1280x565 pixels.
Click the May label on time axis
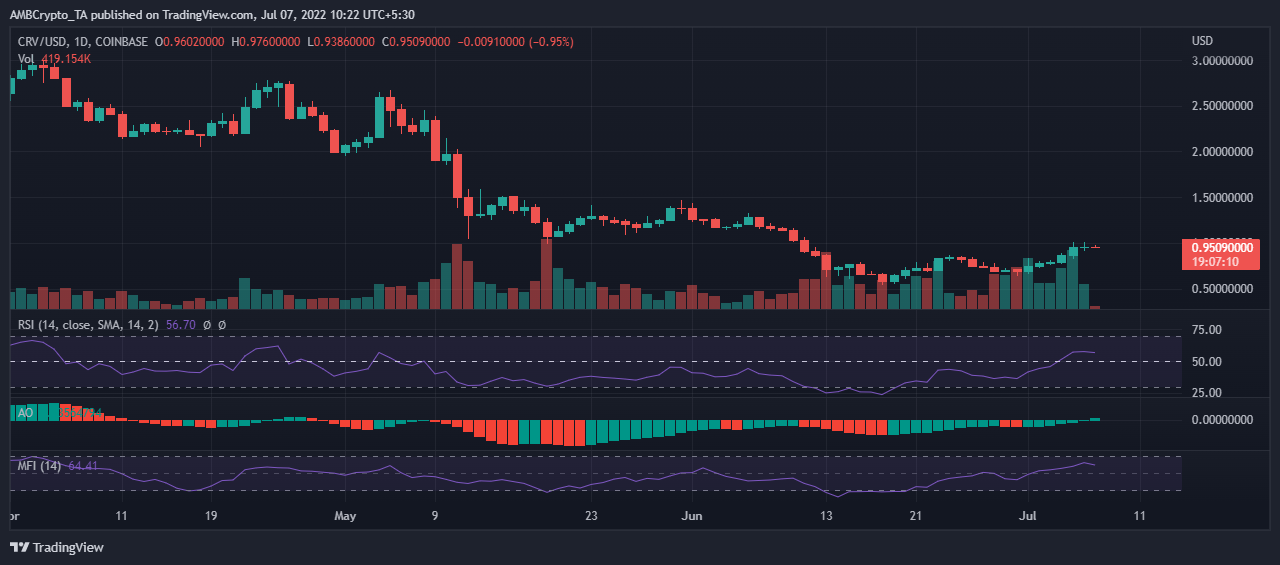345,517
